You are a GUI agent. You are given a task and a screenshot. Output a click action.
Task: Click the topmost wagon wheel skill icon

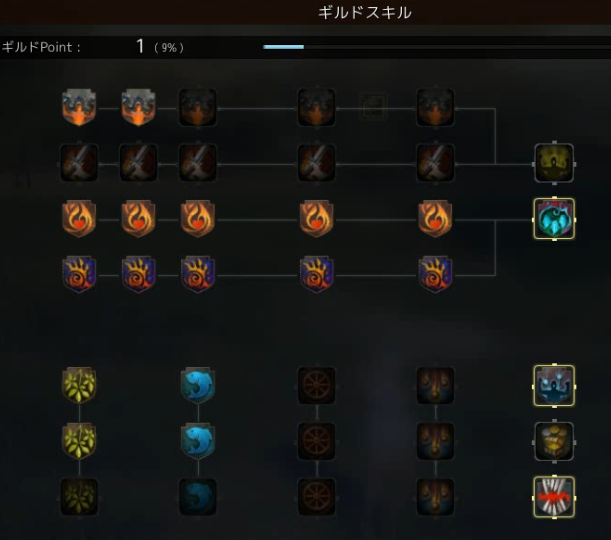coord(317,385)
